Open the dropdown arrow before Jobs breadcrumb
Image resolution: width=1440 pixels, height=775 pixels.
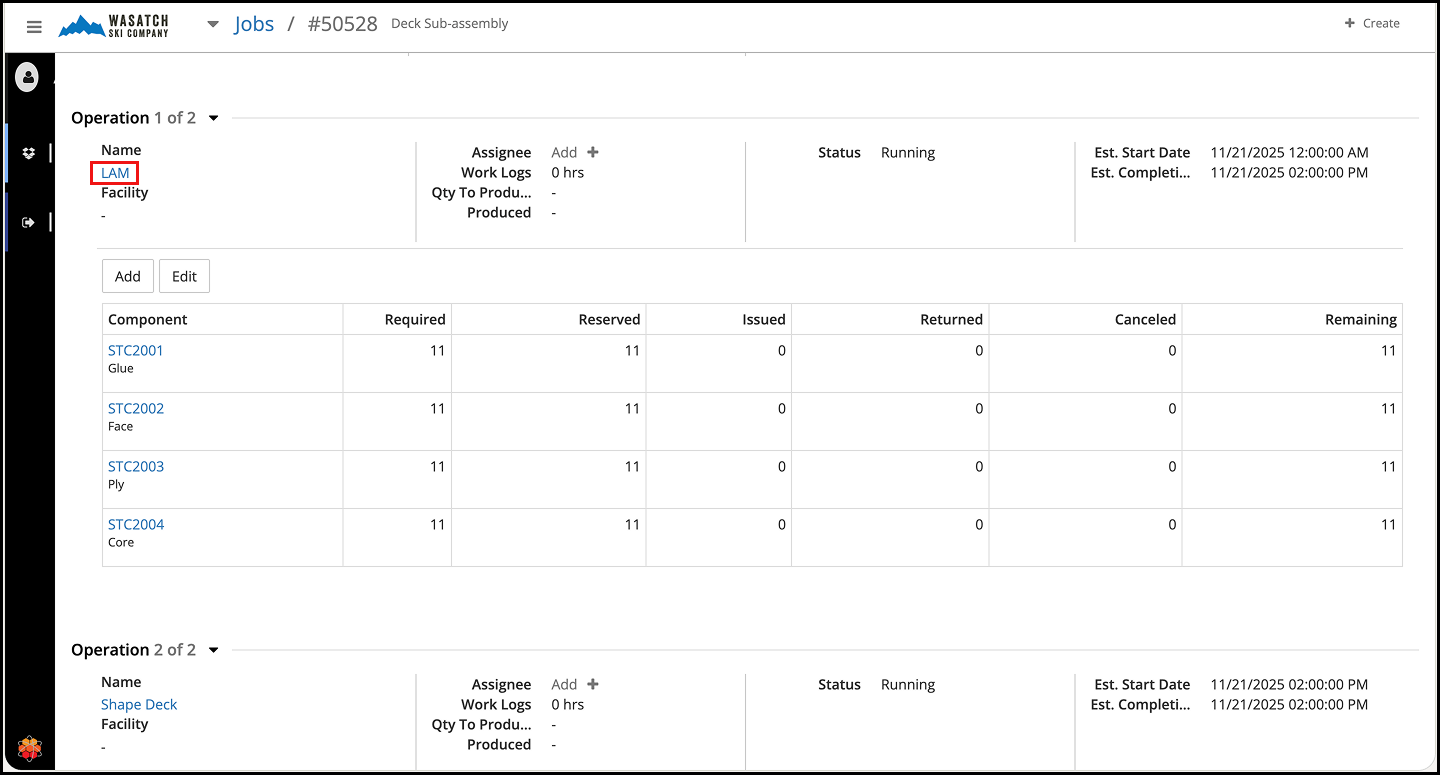[213, 24]
